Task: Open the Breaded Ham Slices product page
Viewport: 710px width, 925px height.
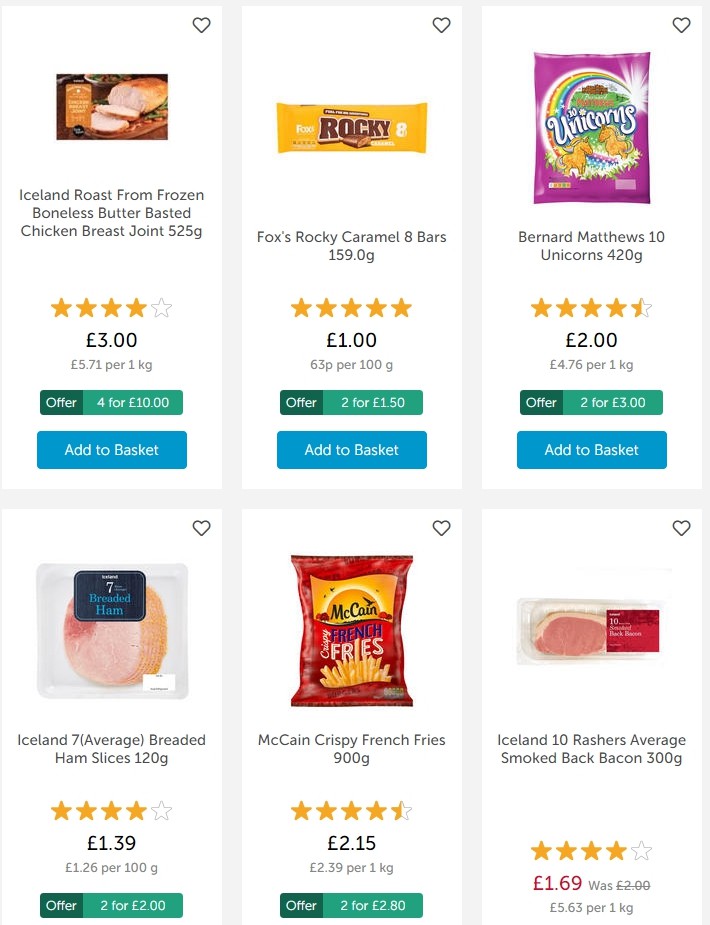Action: (x=111, y=749)
